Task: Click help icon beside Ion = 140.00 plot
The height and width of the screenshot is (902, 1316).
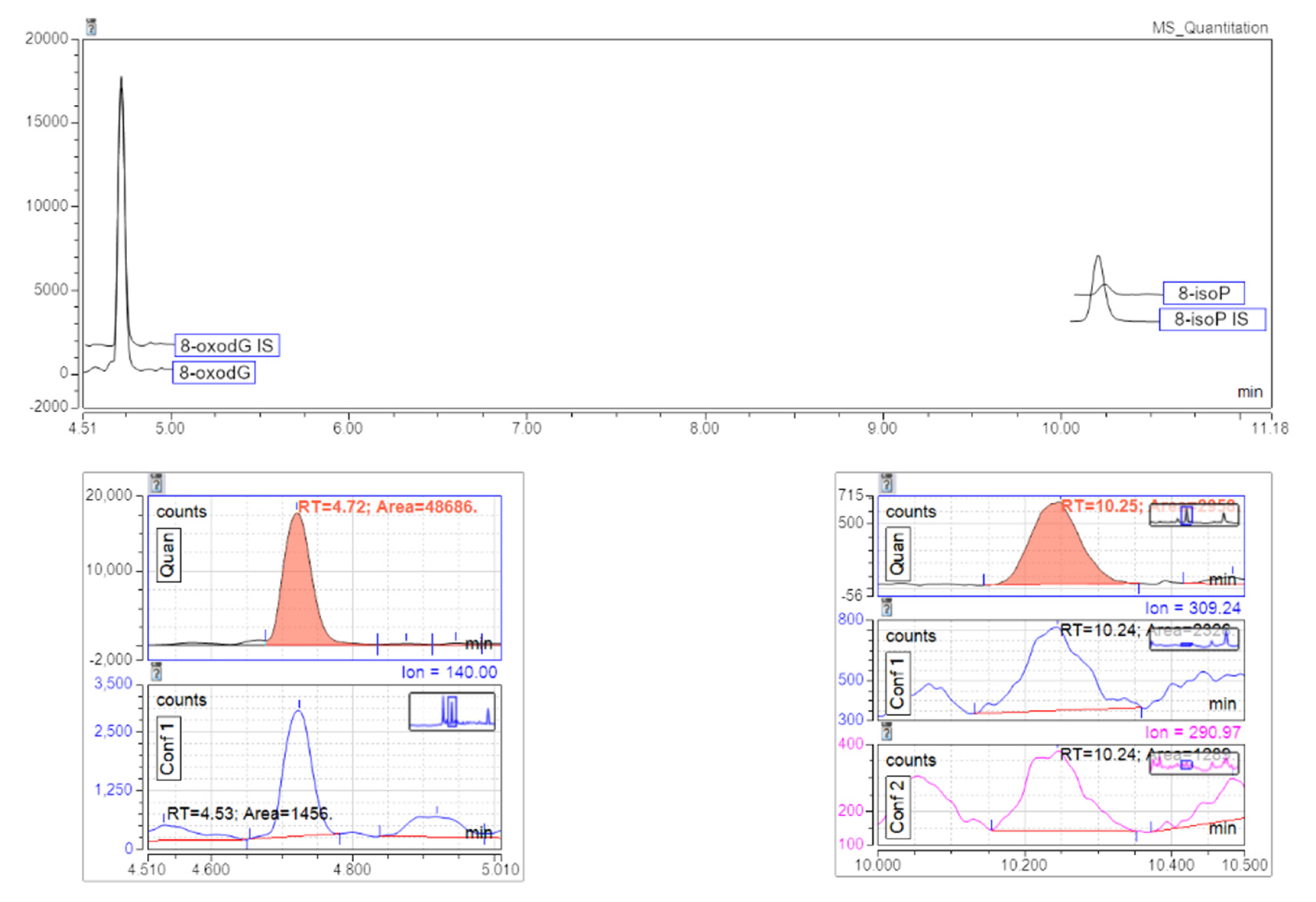Action: coord(156,672)
